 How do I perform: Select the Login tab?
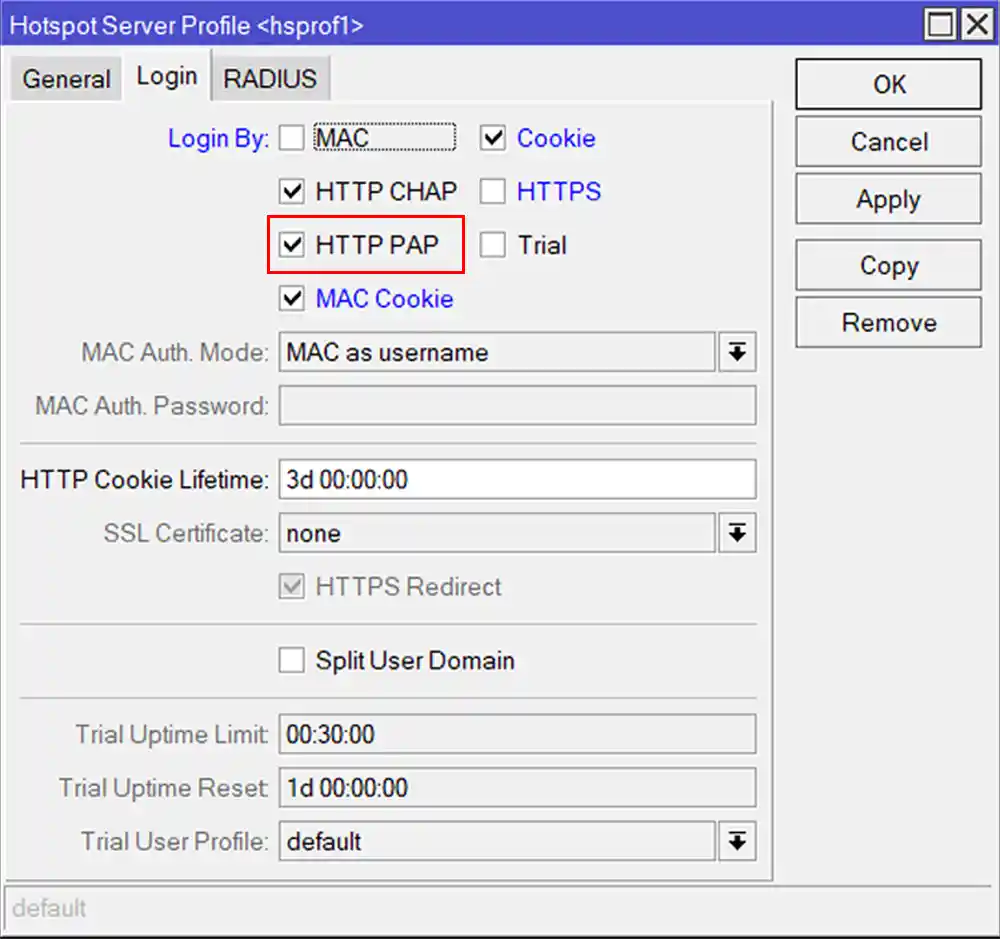(x=166, y=77)
